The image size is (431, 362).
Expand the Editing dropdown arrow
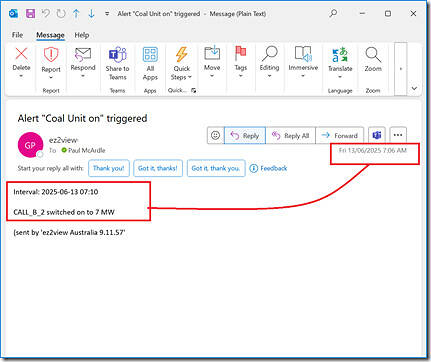tap(269, 76)
